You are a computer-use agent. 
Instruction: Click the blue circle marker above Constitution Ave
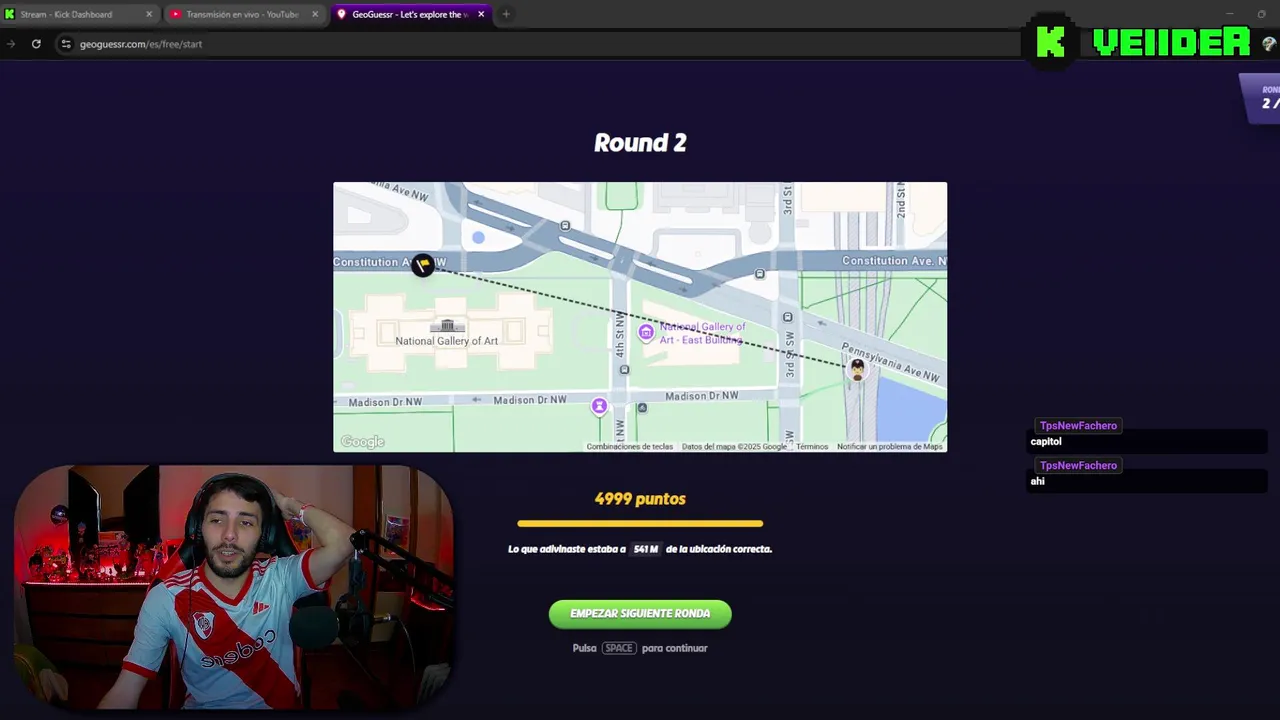tap(478, 237)
